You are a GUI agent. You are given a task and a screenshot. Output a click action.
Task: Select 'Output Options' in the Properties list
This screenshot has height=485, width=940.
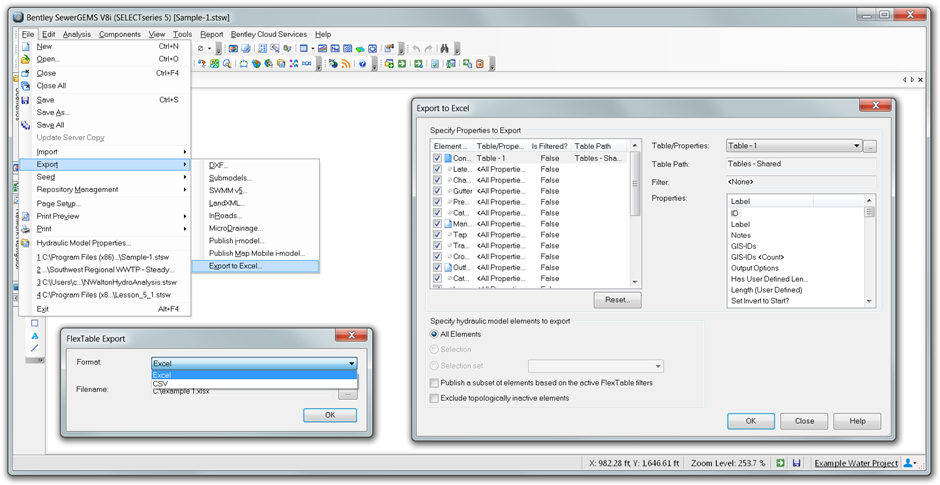point(755,268)
